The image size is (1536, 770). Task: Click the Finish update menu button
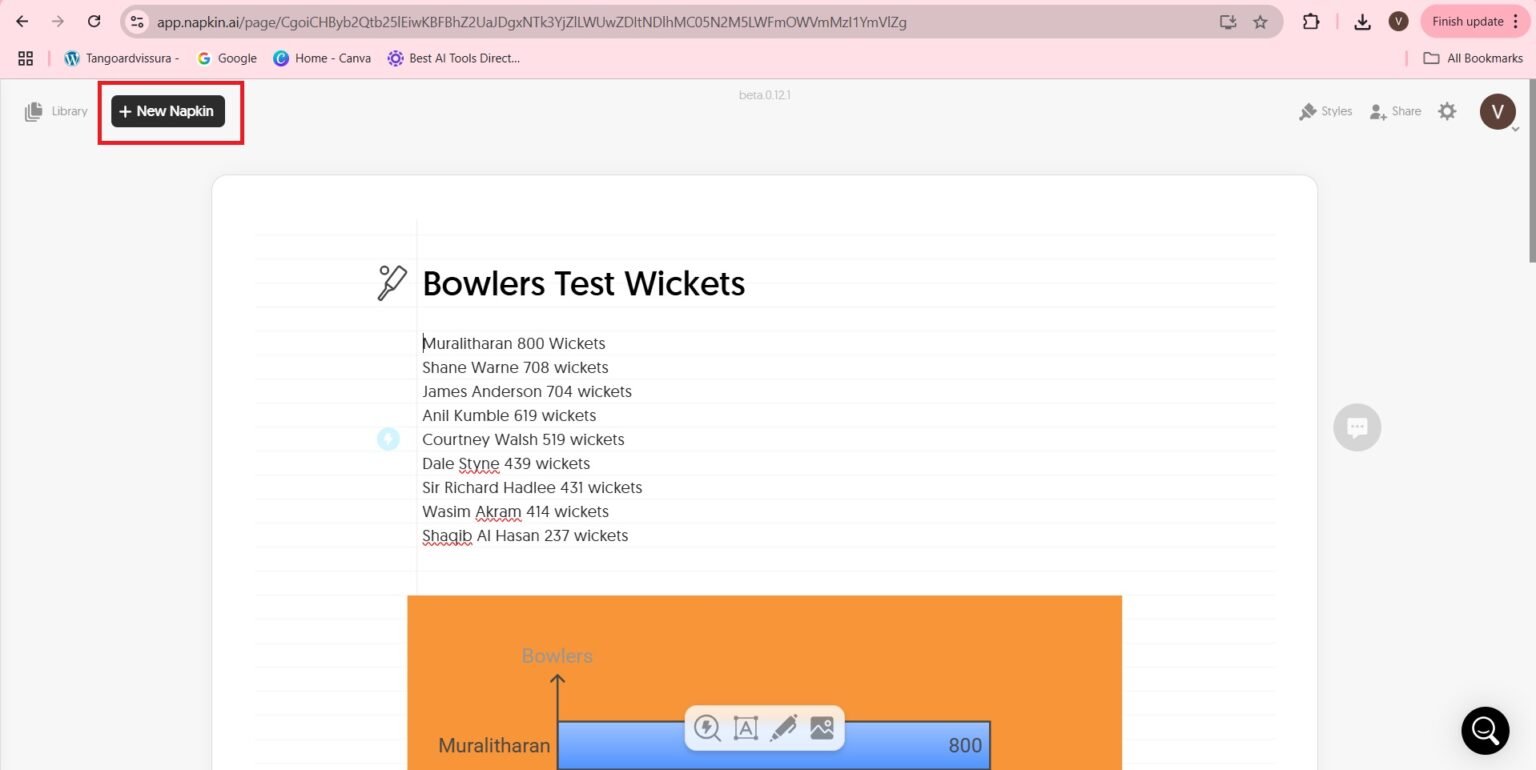pyautogui.click(x=1475, y=21)
